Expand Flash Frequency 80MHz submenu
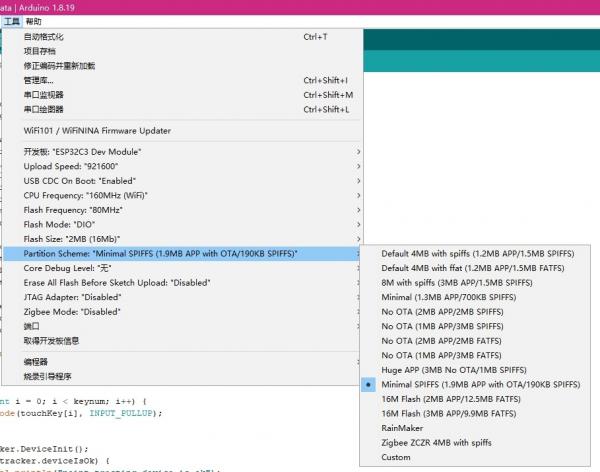Screen dimensions: 600x472 pyautogui.click(x=182, y=210)
